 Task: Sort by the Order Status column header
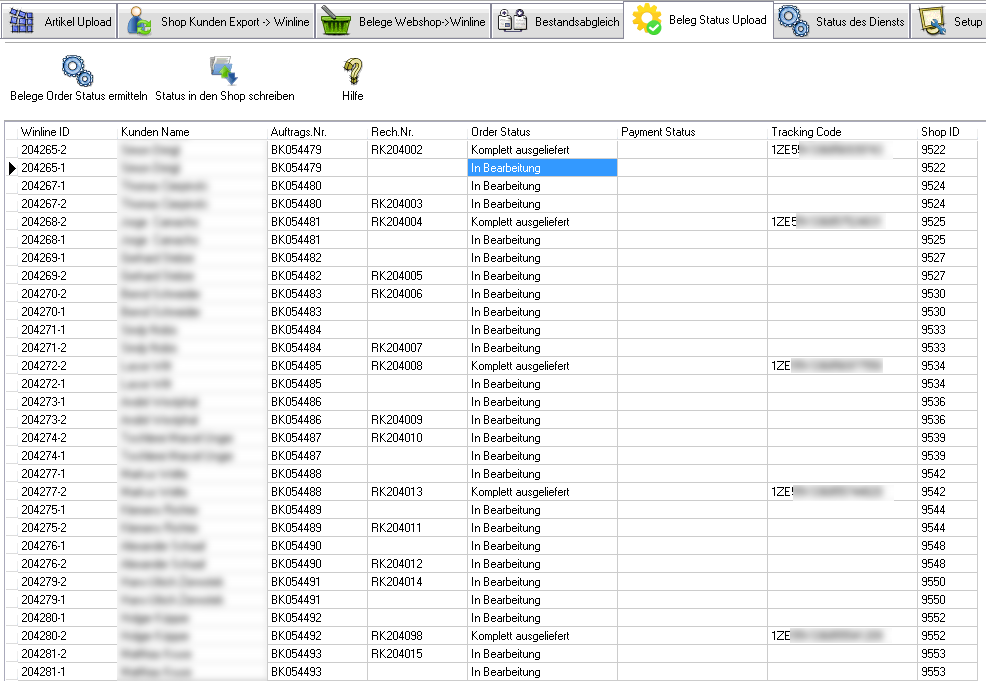500,132
